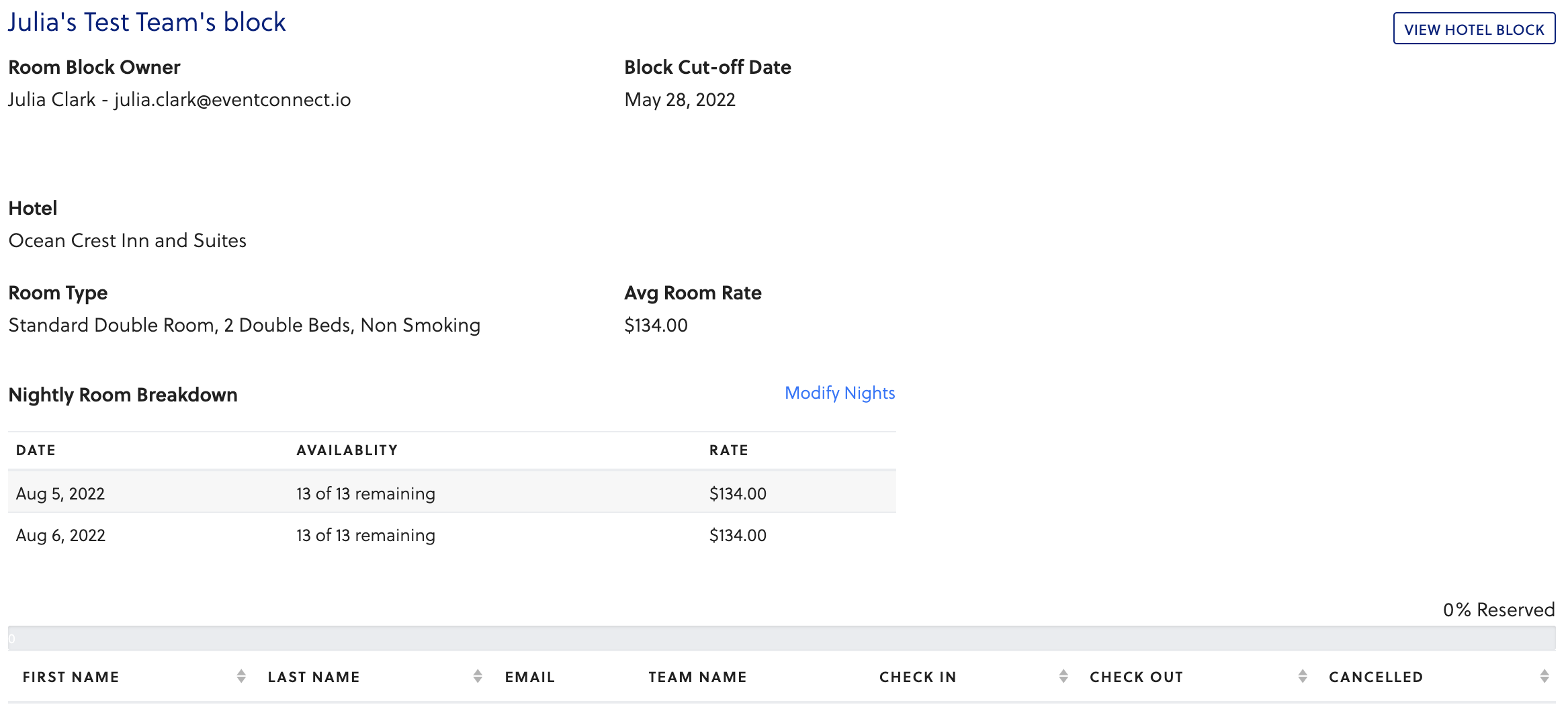This screenshot has height=717, width=1568.
Task: Click the May 28, 2022 cut-off date
Action: coord(680,100)
